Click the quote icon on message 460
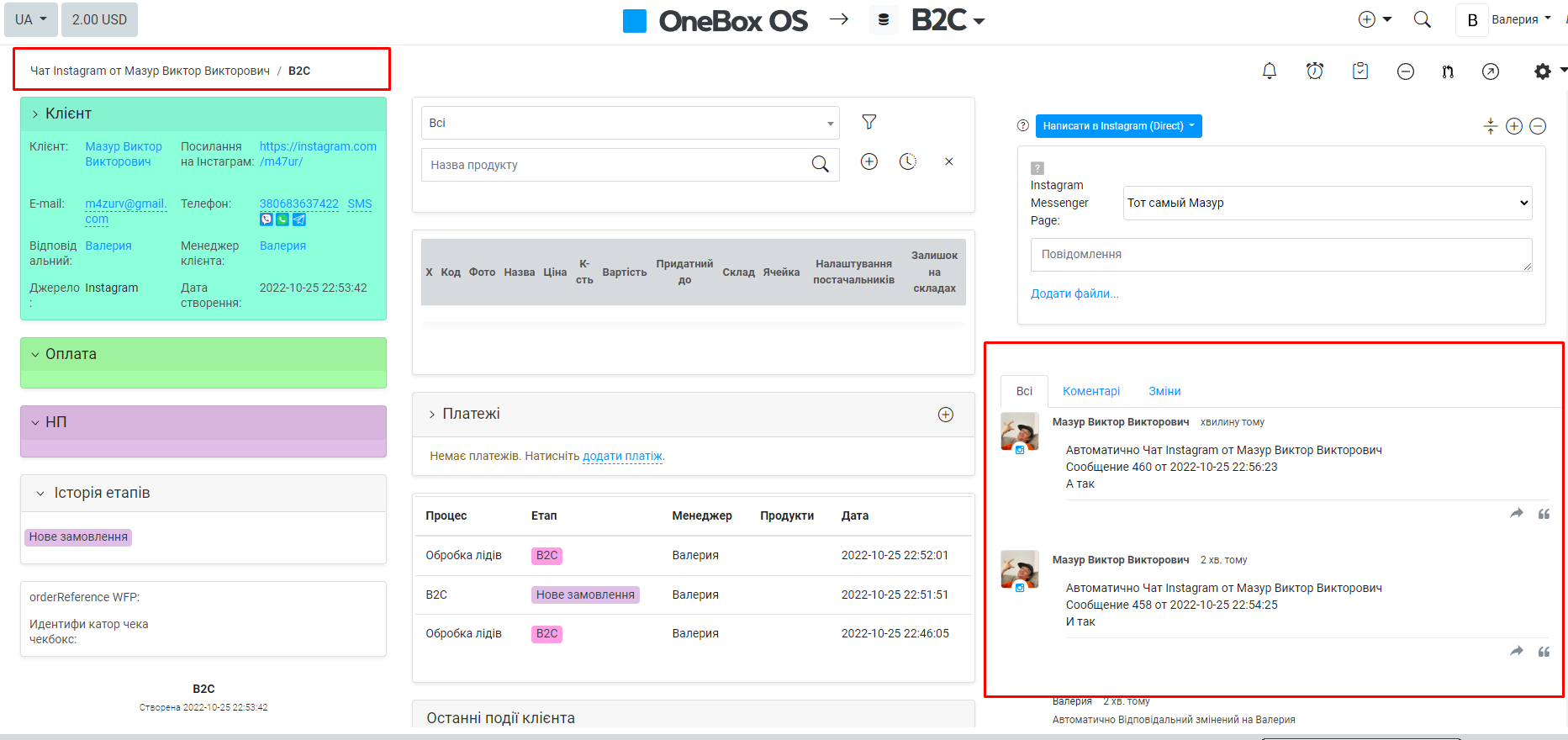Image resolution: width=1568 pixels, height=740 pixels. pyautogui.click(x=1544, y=514)
